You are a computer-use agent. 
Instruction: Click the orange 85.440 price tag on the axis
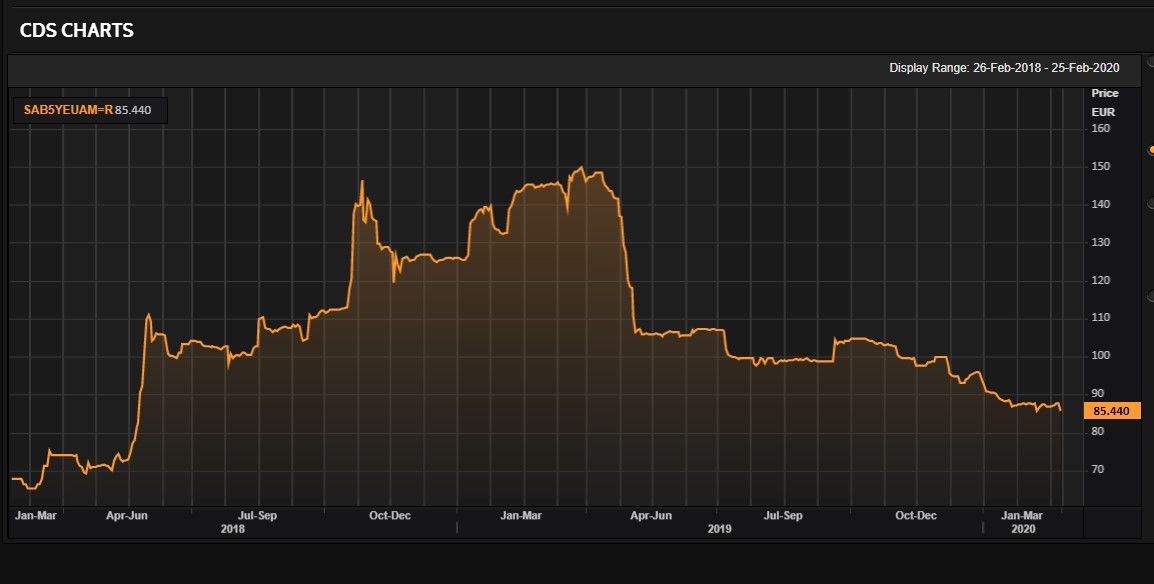point(1112,410)
